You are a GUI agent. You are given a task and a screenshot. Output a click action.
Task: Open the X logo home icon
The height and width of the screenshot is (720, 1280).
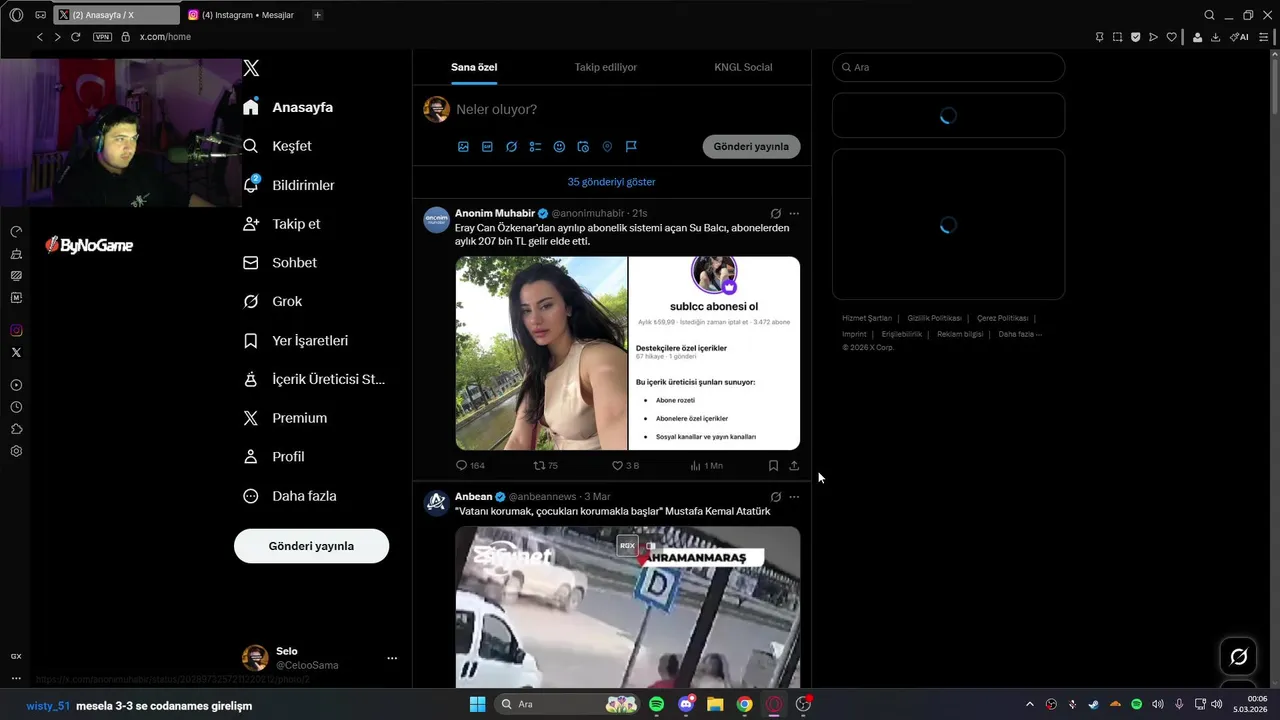coord(251,68)
